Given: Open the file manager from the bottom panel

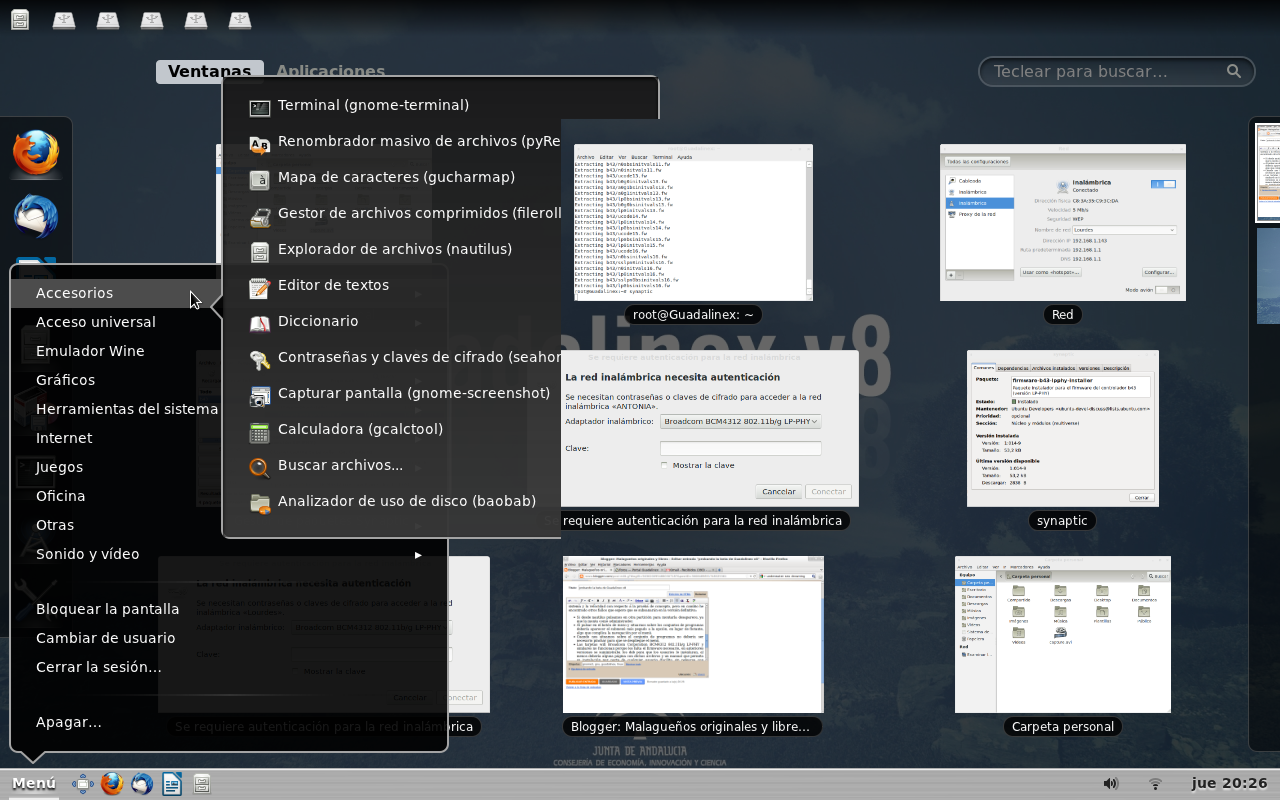Looking at the screenshot, I should [x=202, y=784].
